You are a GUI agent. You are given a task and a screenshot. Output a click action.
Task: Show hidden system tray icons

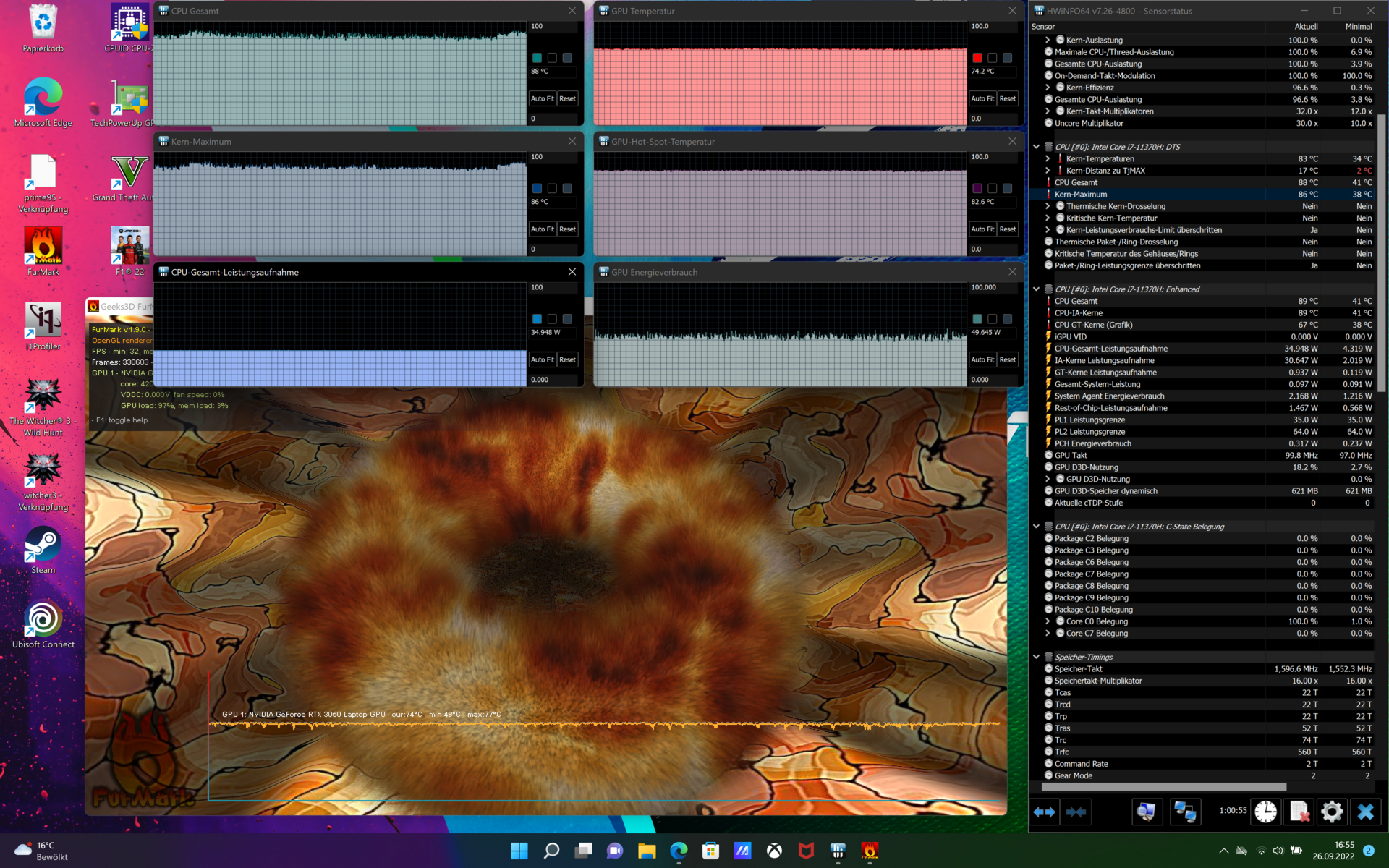click(1223, 851)
